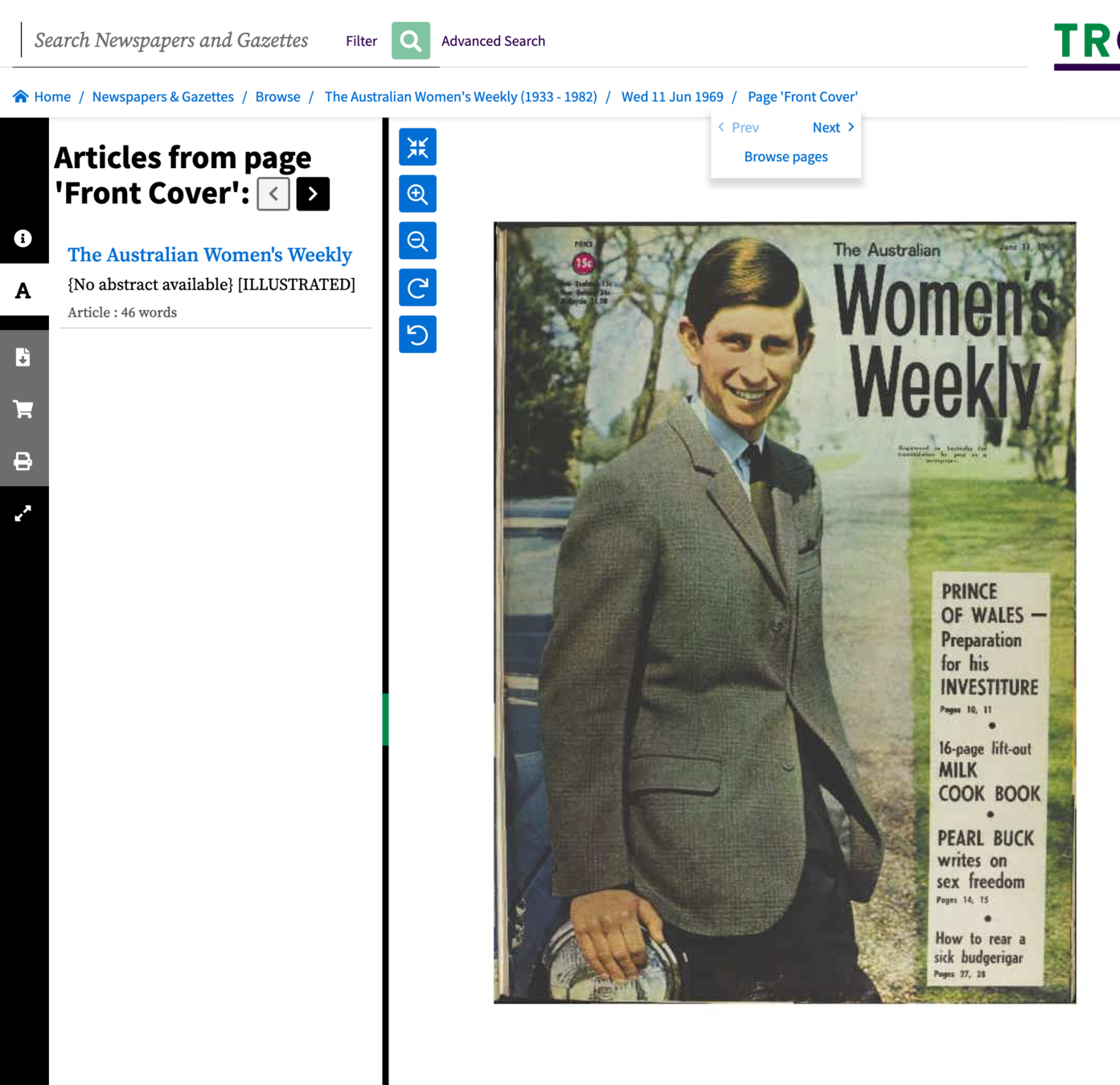This screenshot has width=1120, height=1085.
Task: Open Newspapers & Gazettes breadcrumb
Action: pos(162,96)
